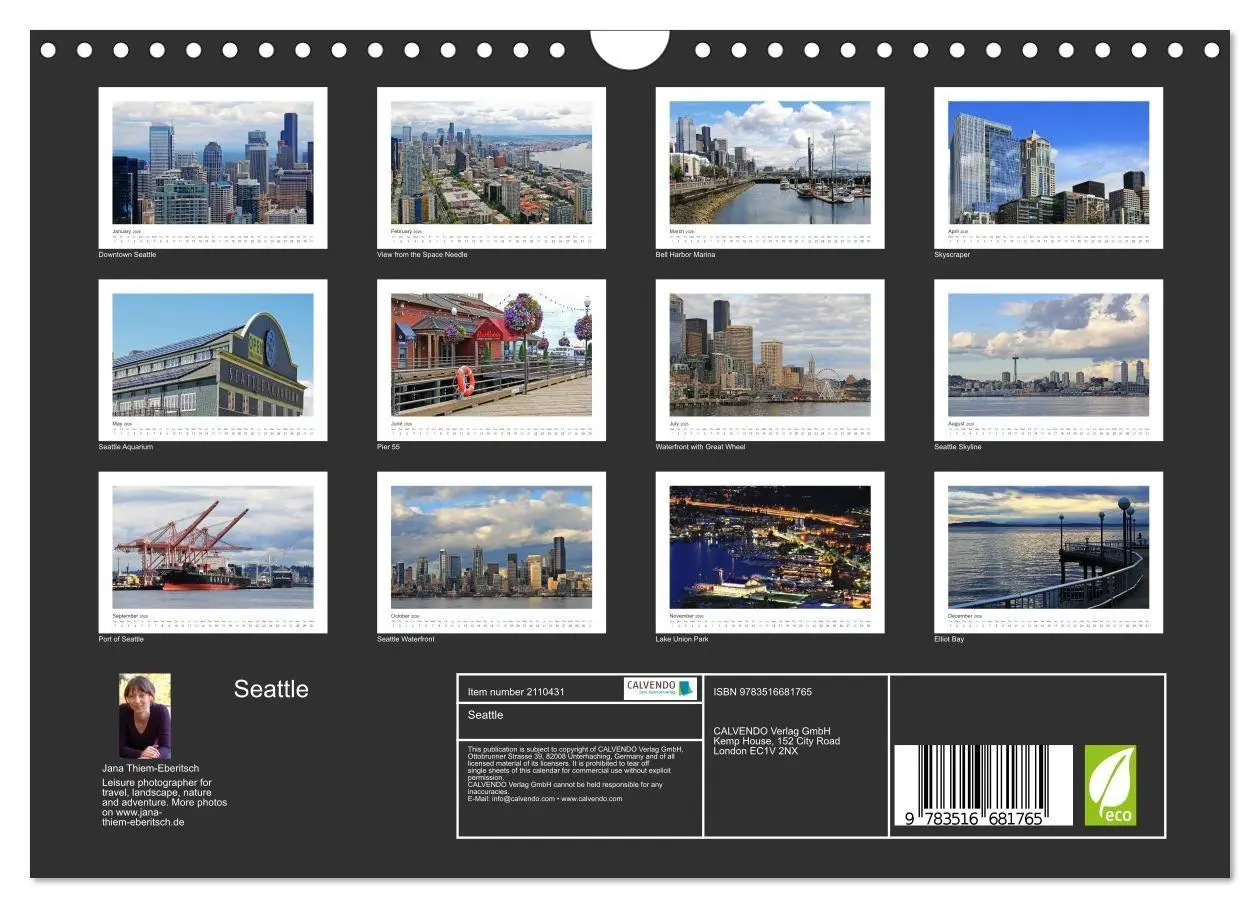
Task: Select the Downtown Seattle January thumbnail
Action: (x=213, y=168)
